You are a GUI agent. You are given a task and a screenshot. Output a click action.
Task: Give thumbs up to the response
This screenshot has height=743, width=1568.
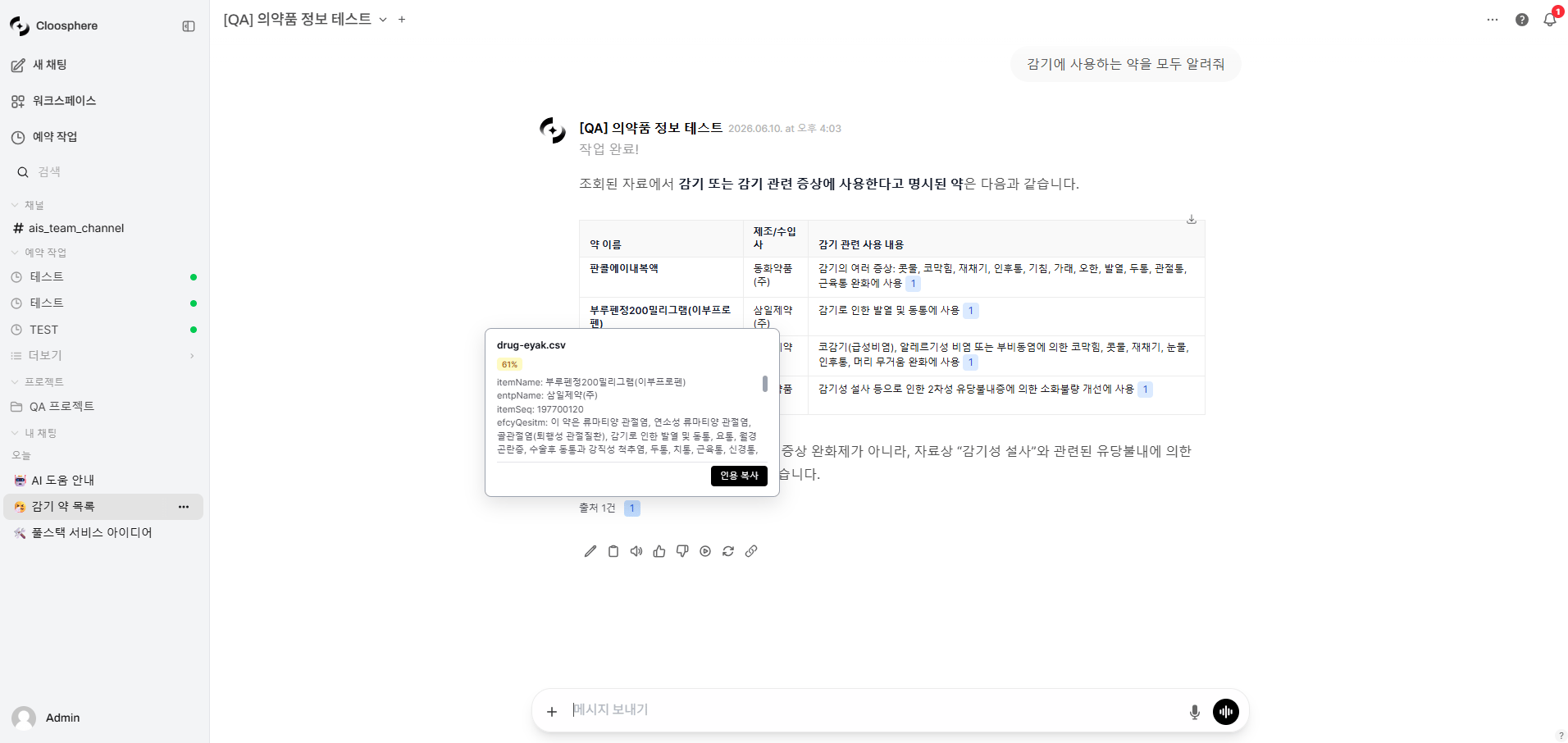click(x=659, y=552)
